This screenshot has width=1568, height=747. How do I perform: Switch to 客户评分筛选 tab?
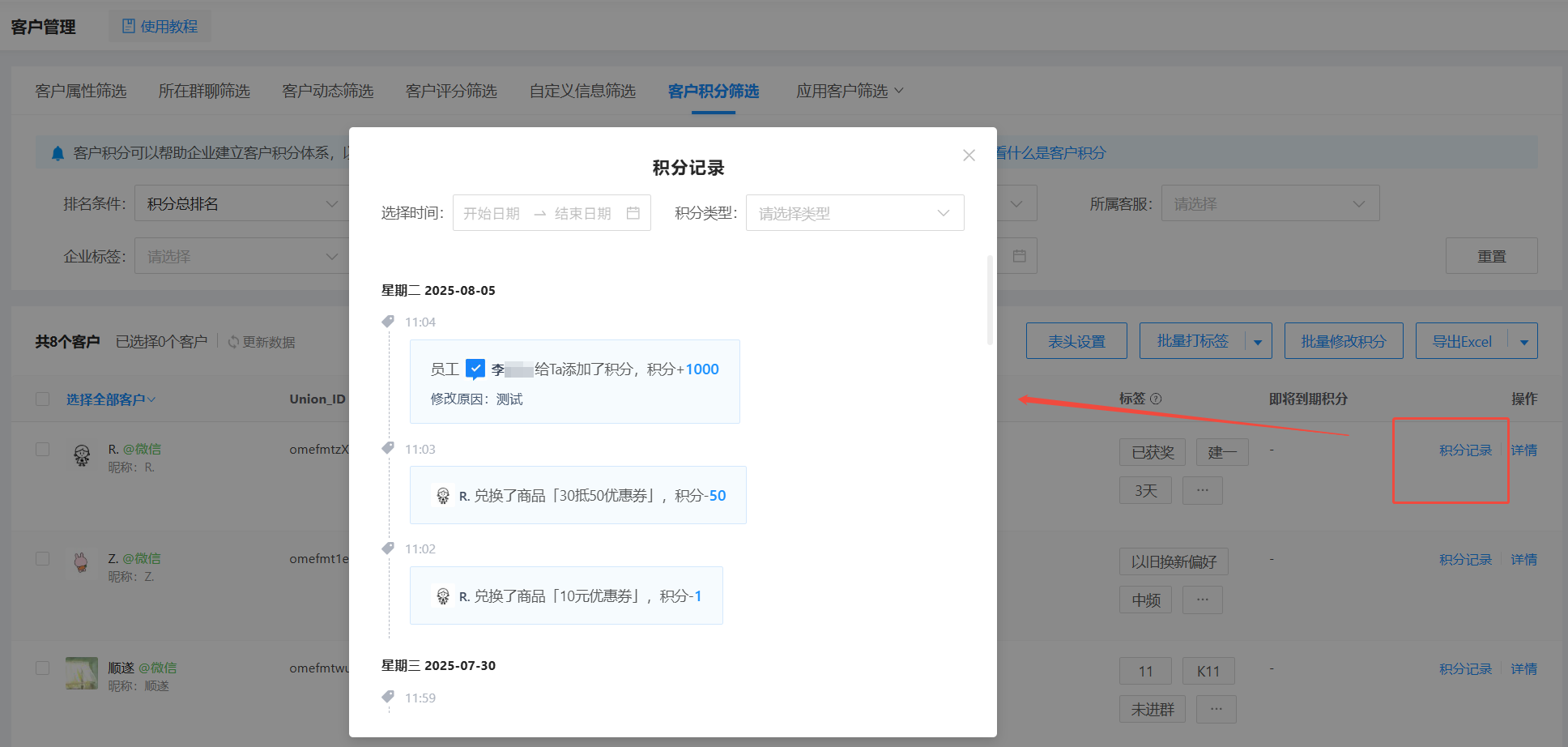point(451,91)
